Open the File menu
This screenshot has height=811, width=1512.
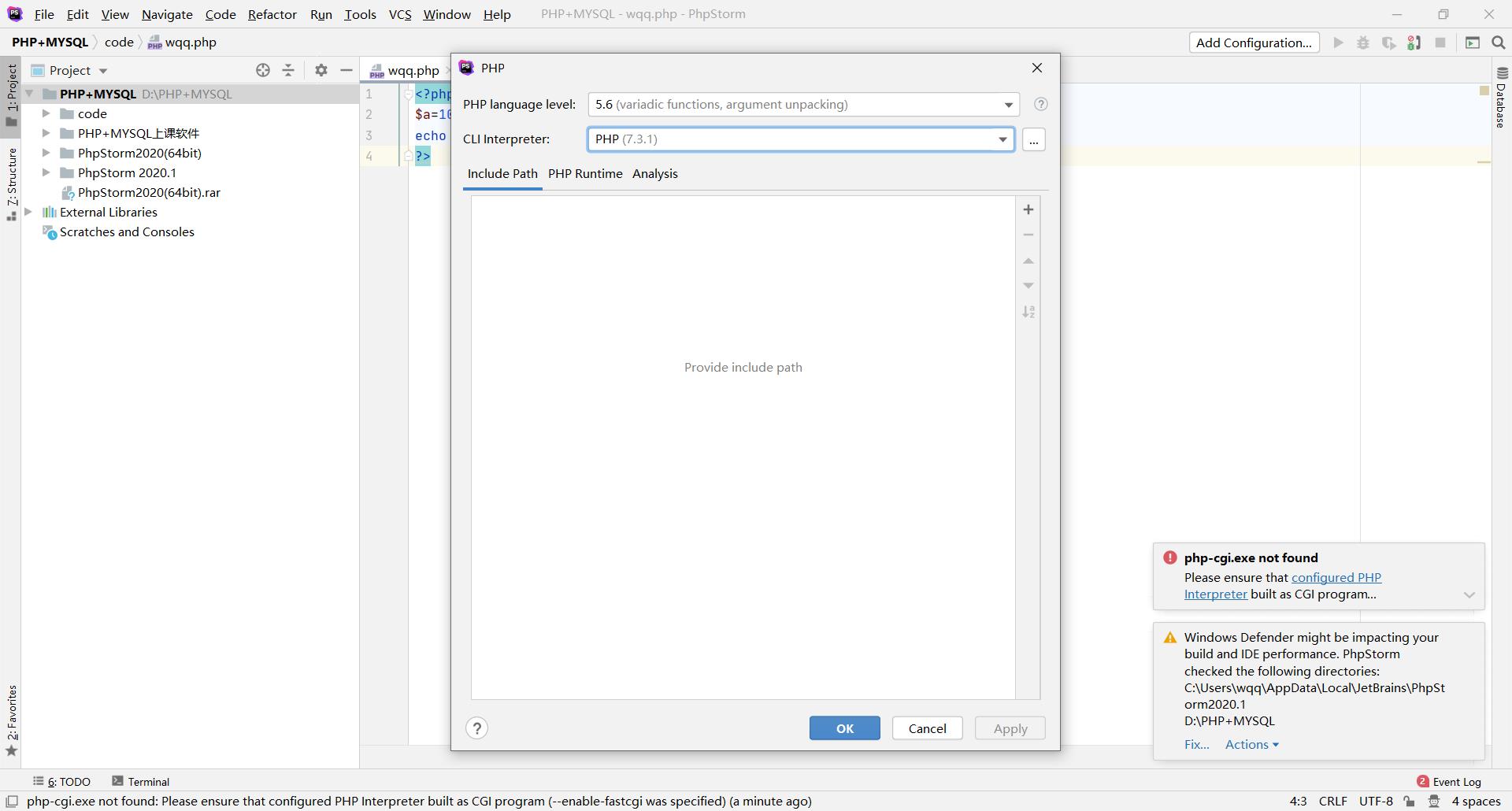point(44,14)
